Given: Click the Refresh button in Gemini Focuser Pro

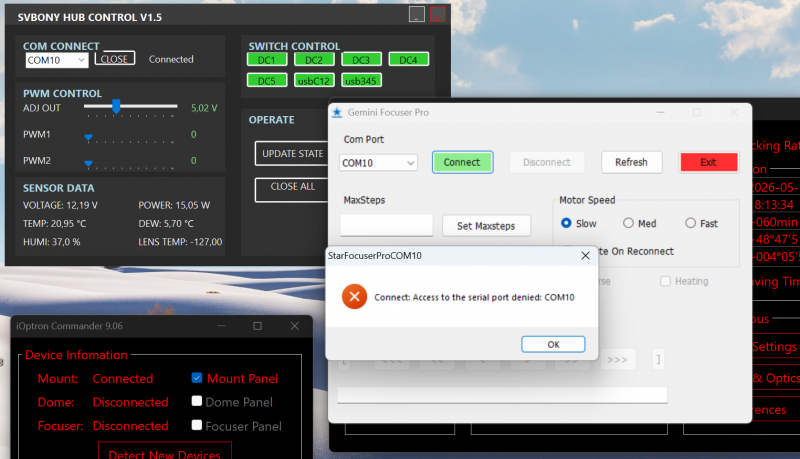Looking at the screenshot, I should (631, 162).
